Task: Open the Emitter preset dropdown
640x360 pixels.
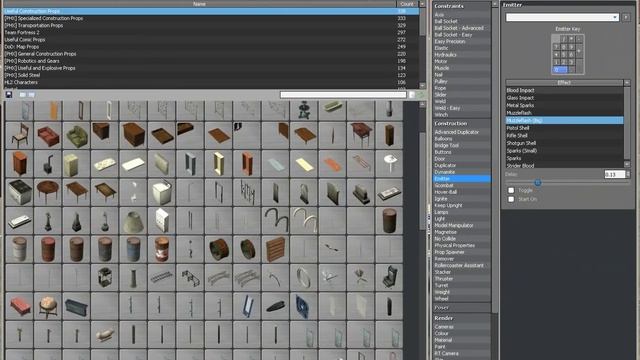Action: (562, 17)
